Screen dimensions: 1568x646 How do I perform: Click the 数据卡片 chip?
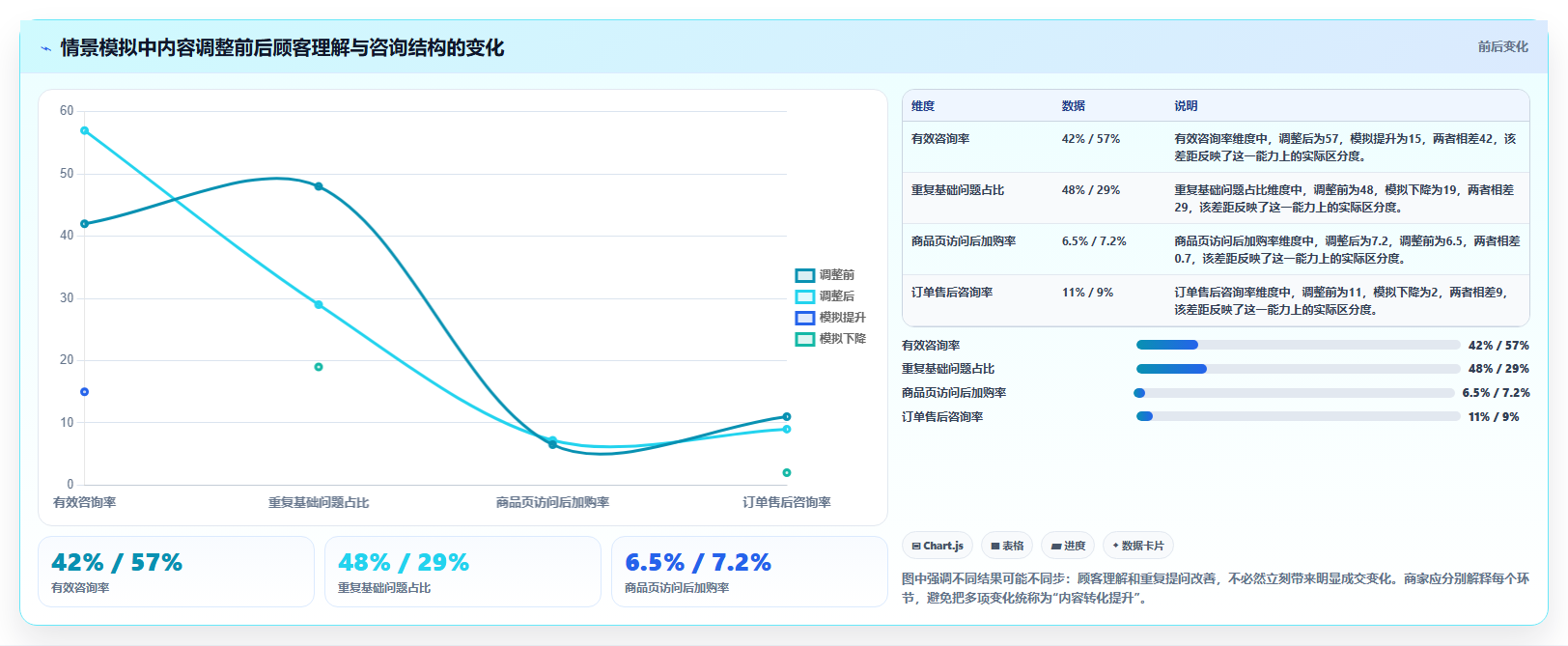[1137, 546]
